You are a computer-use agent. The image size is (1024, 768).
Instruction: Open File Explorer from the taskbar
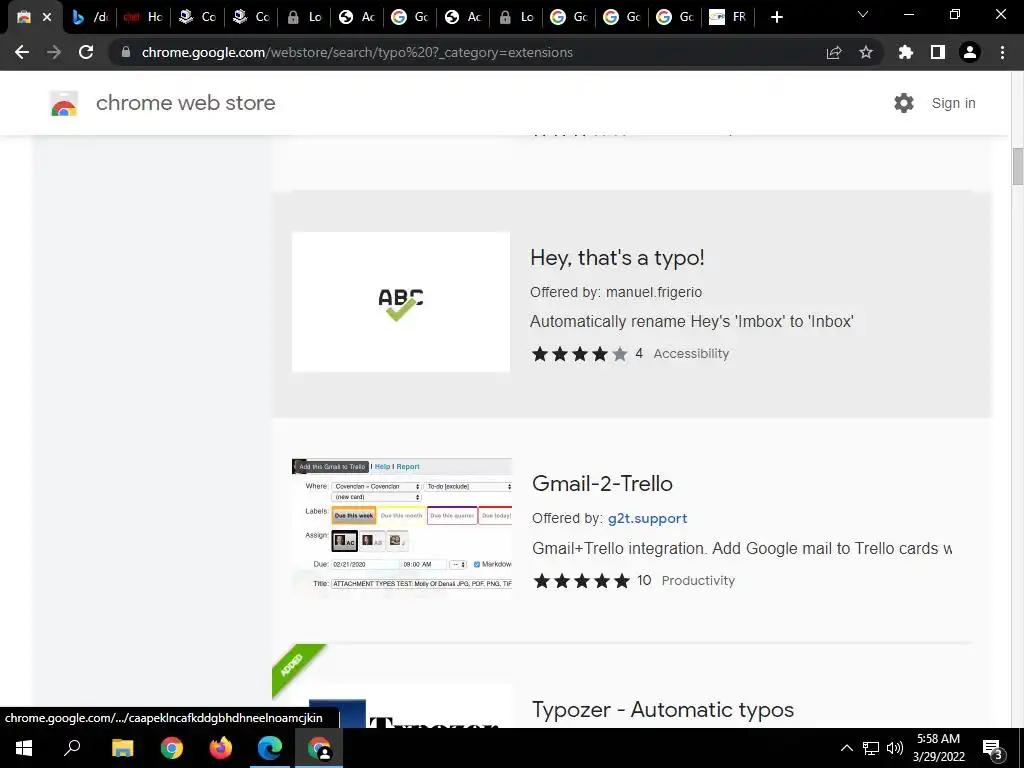pos(122,748)
